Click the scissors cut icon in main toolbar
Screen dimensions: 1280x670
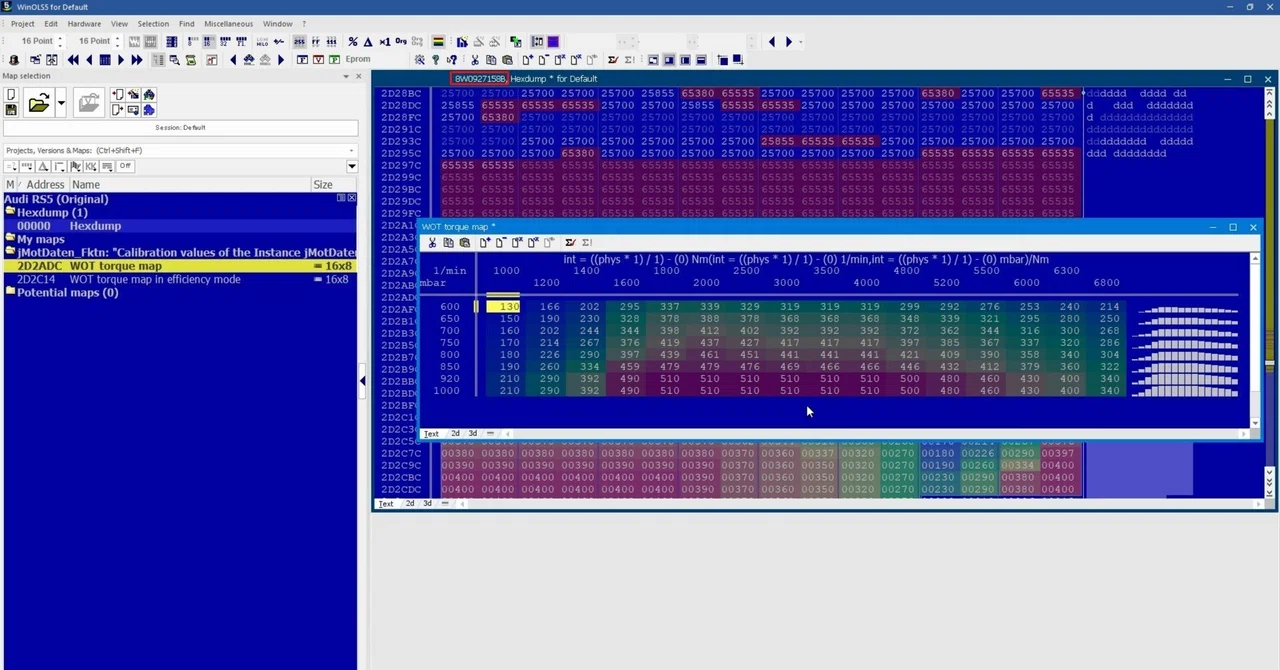[x=475, y=60]
